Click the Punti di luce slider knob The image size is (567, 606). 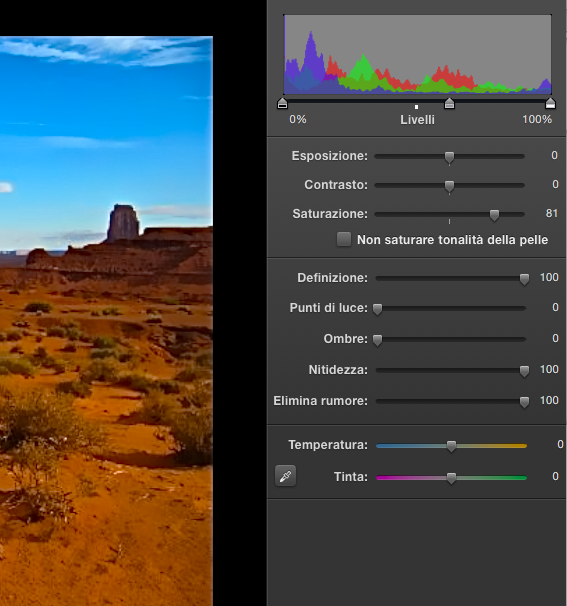pyautogui.click(x=378, y=309)
